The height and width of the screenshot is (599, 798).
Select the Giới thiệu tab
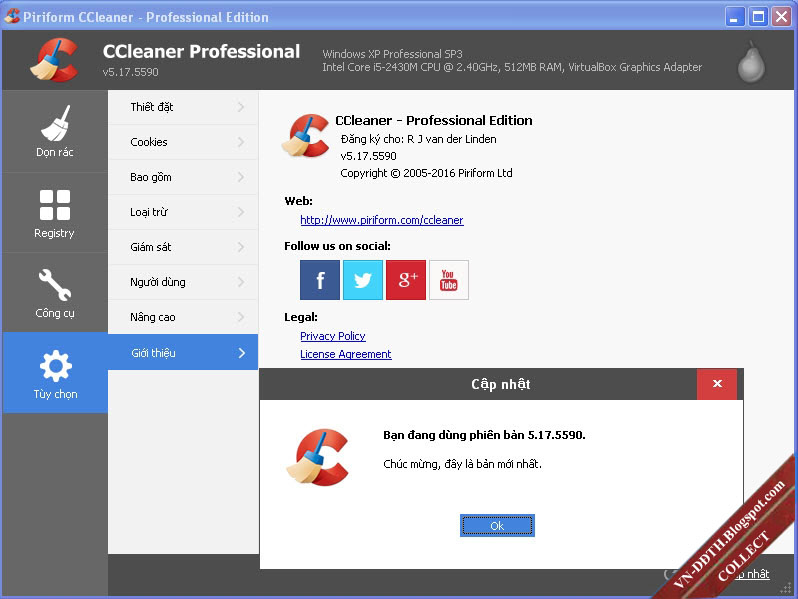point(183,352)
